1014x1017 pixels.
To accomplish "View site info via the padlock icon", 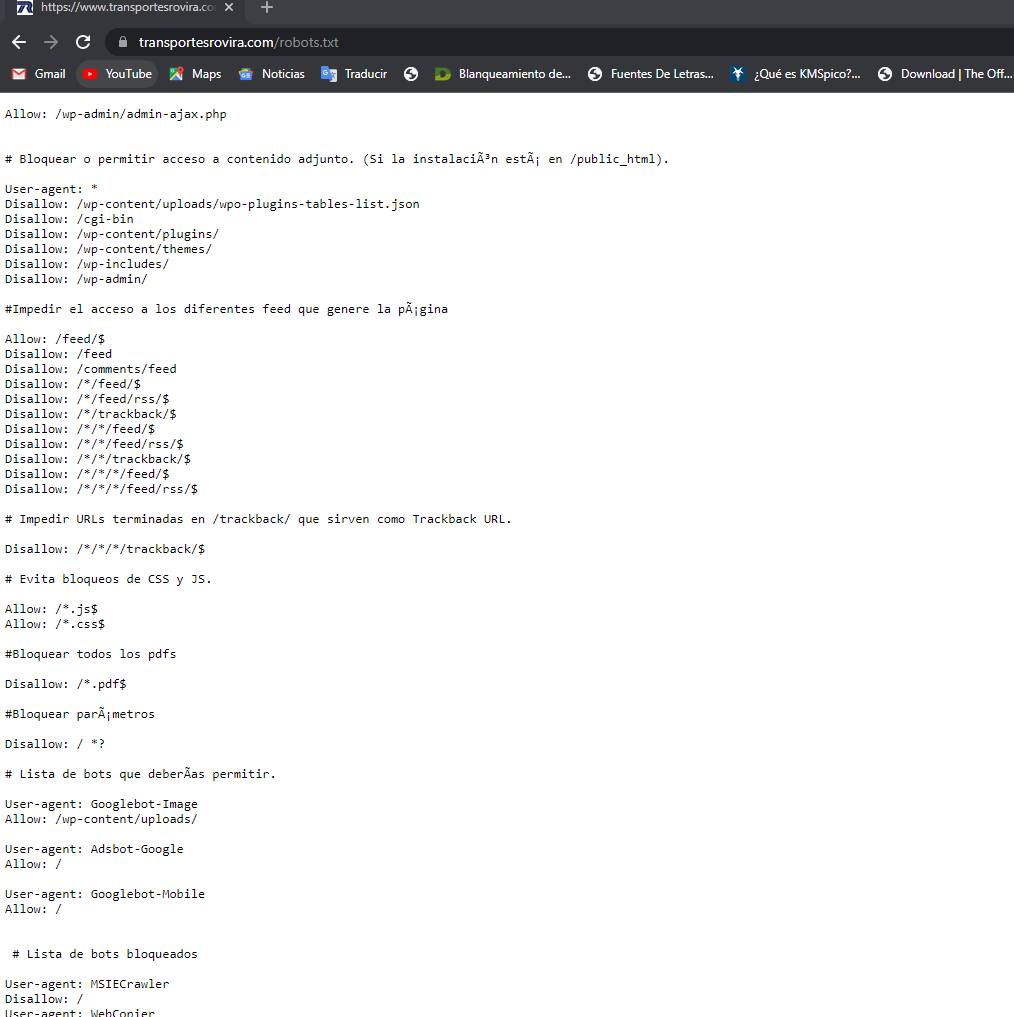I will [123, 42].
